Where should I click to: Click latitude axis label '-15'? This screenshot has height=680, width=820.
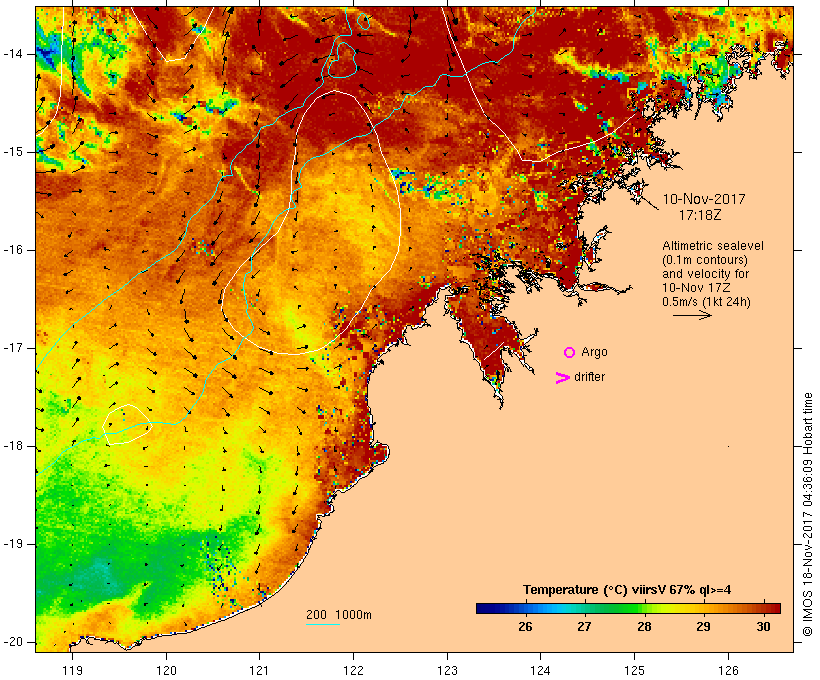pos(13,152)
